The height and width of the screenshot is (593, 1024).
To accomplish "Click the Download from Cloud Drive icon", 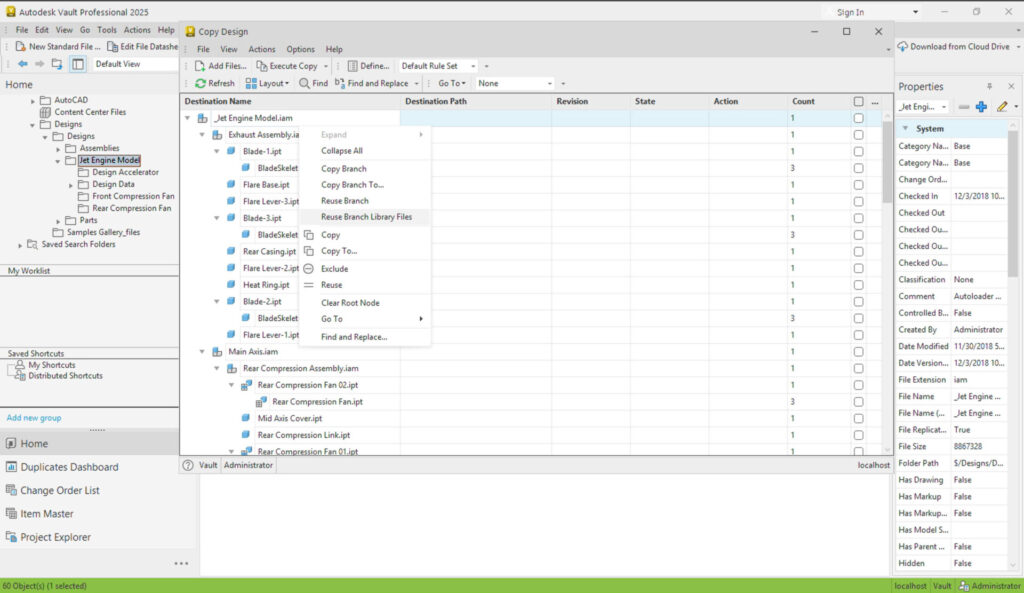I will pyautogui.click(x=902, y=47).
